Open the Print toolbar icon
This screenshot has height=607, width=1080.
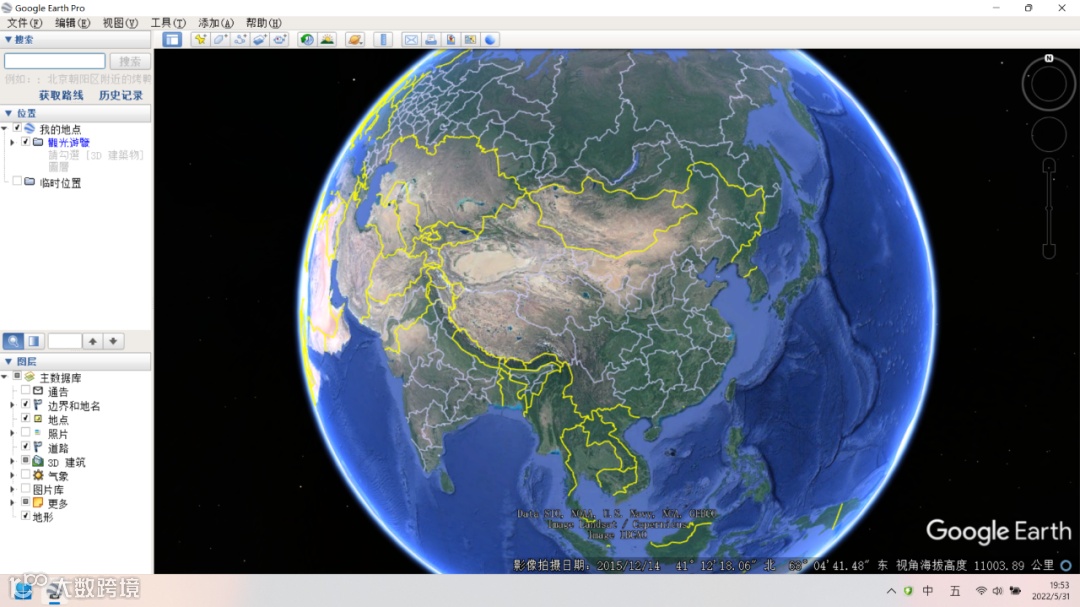[x=431, y=40]
